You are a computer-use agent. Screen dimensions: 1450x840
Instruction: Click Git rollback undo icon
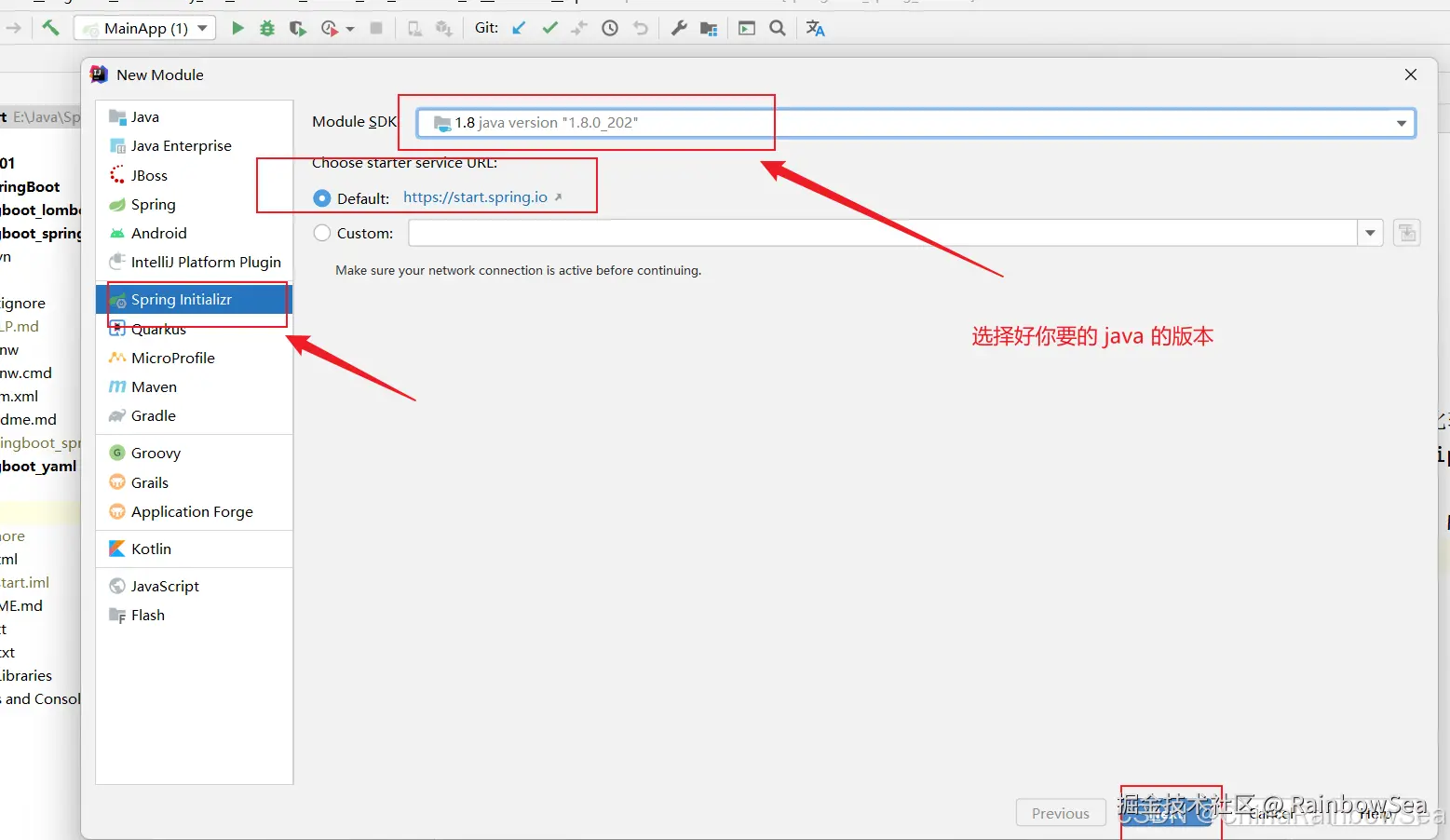click(x=641, y=28)
